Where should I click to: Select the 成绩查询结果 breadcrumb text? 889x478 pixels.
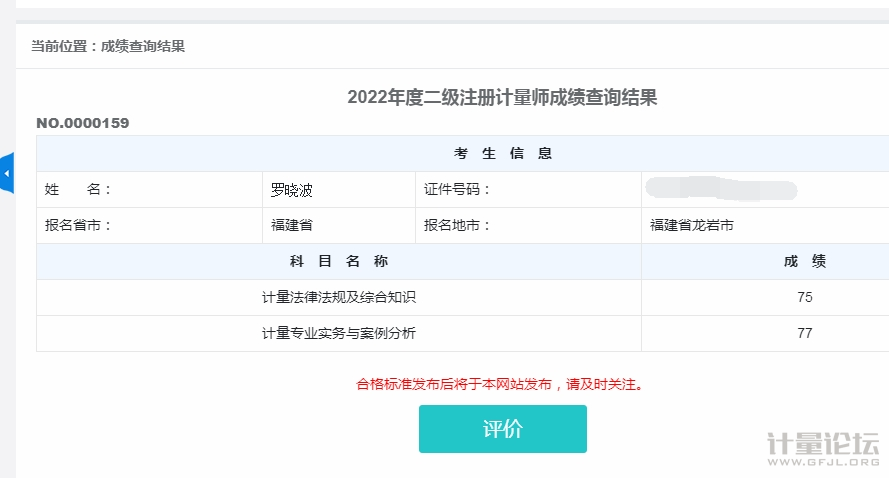[143, 46]
